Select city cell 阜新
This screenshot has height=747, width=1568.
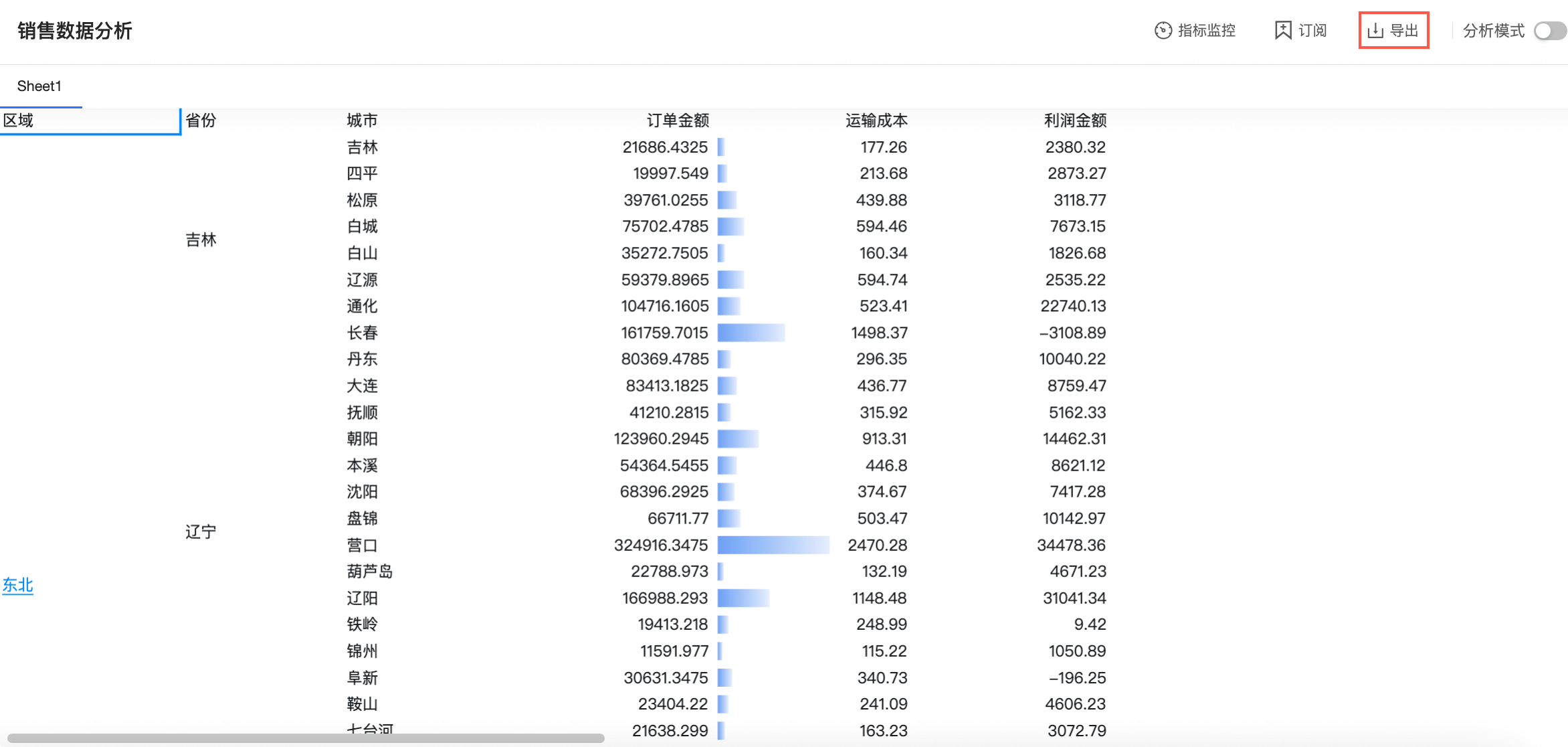pos(363,677)
